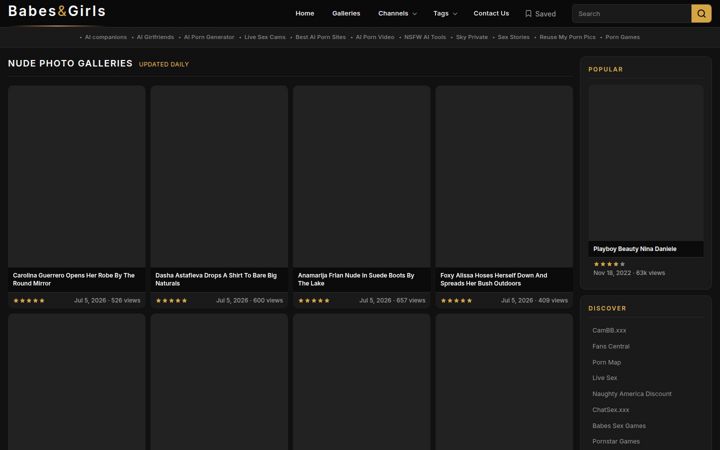The width and height of the screenshot is (720, 450).
Task: Rate the Anamarija Frlan gallery using stars
Action: click(314, 301)
